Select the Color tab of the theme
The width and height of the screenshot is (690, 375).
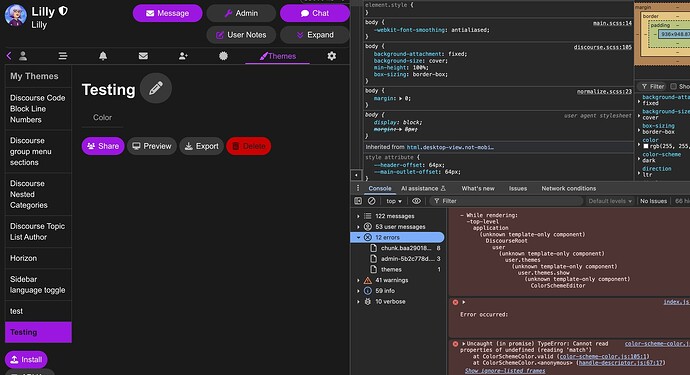click(102, 118)
